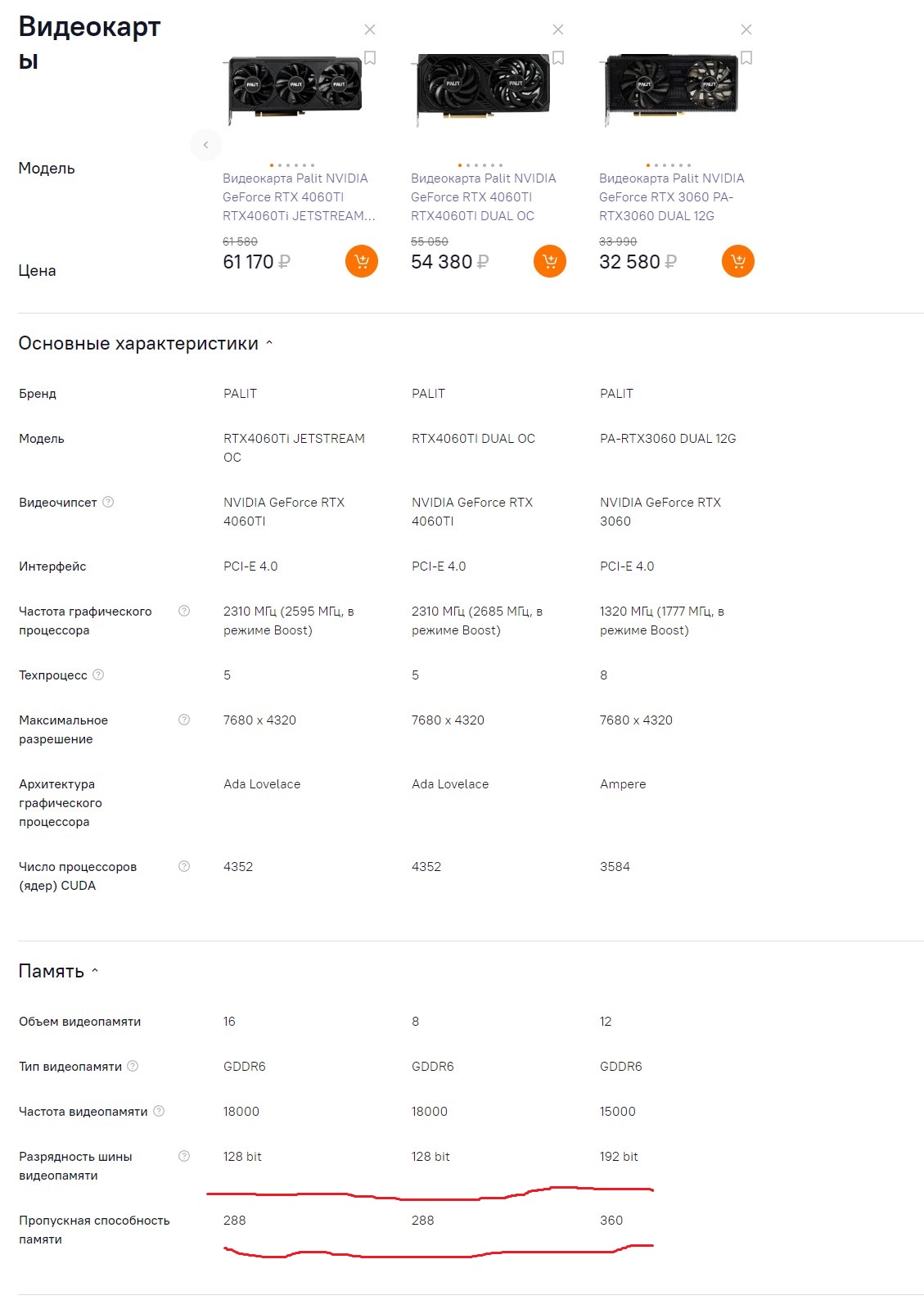Viewport: 924px width, 1309px height.
Task: Show help for Тип видеопамяти
Action: 133,1066
